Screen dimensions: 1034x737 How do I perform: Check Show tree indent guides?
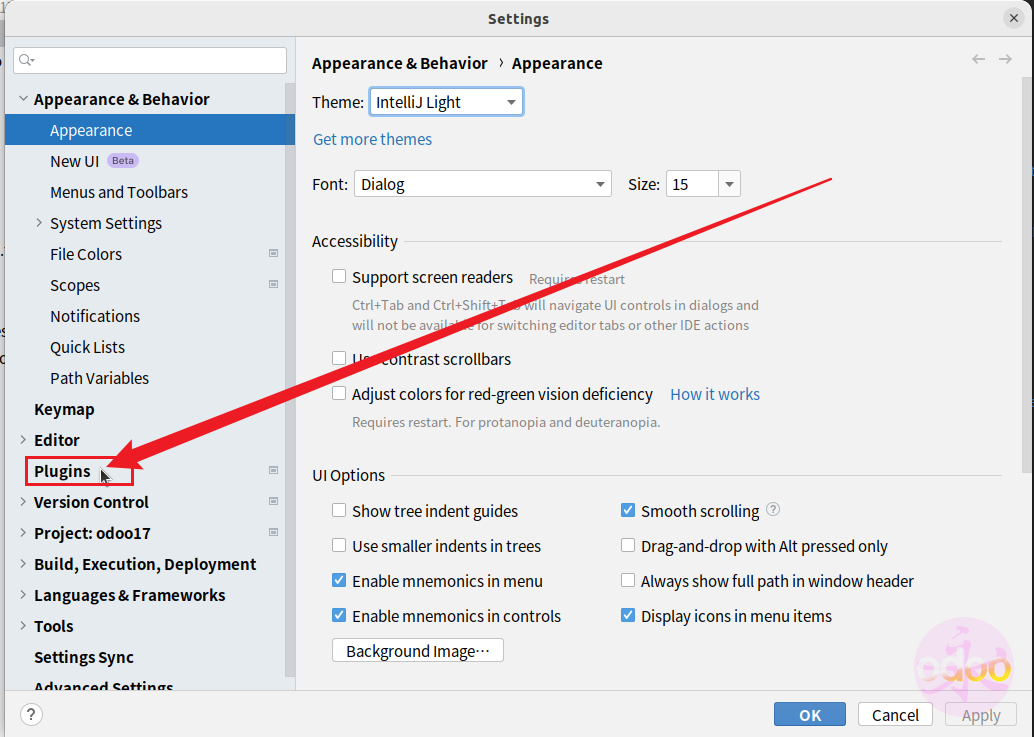click(339, 510)
